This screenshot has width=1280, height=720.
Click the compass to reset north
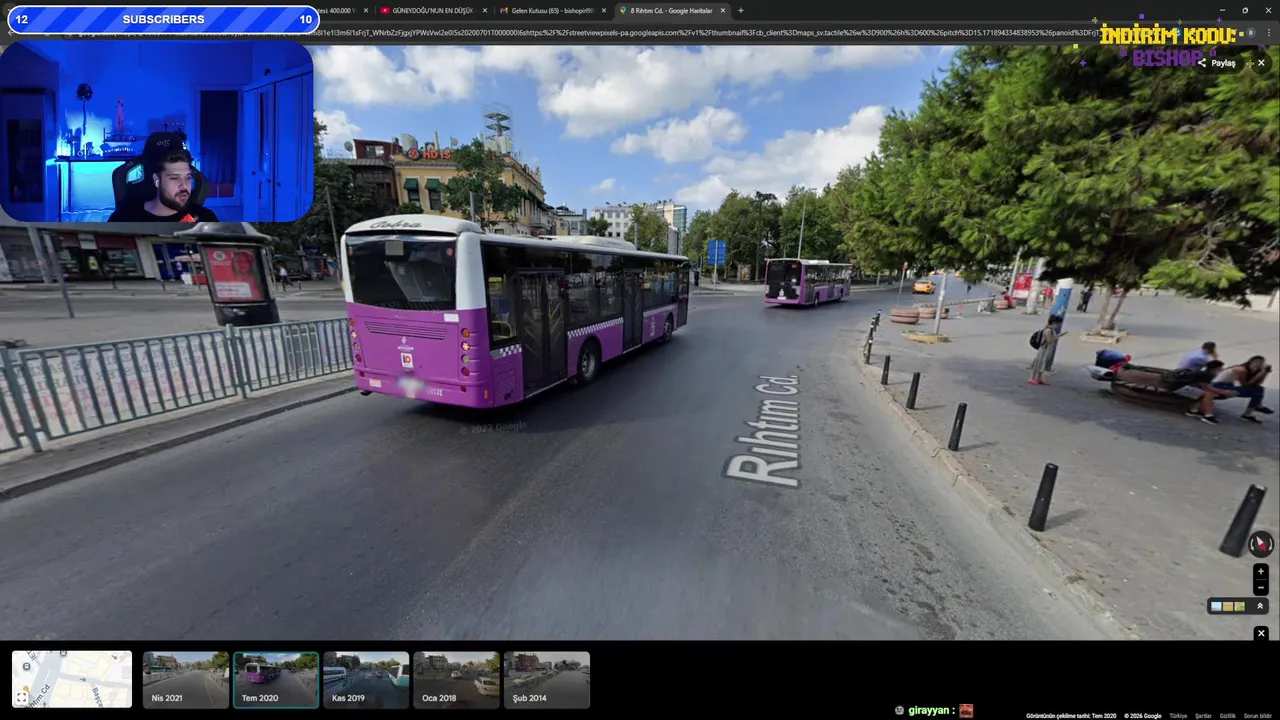coord(1261,544)
